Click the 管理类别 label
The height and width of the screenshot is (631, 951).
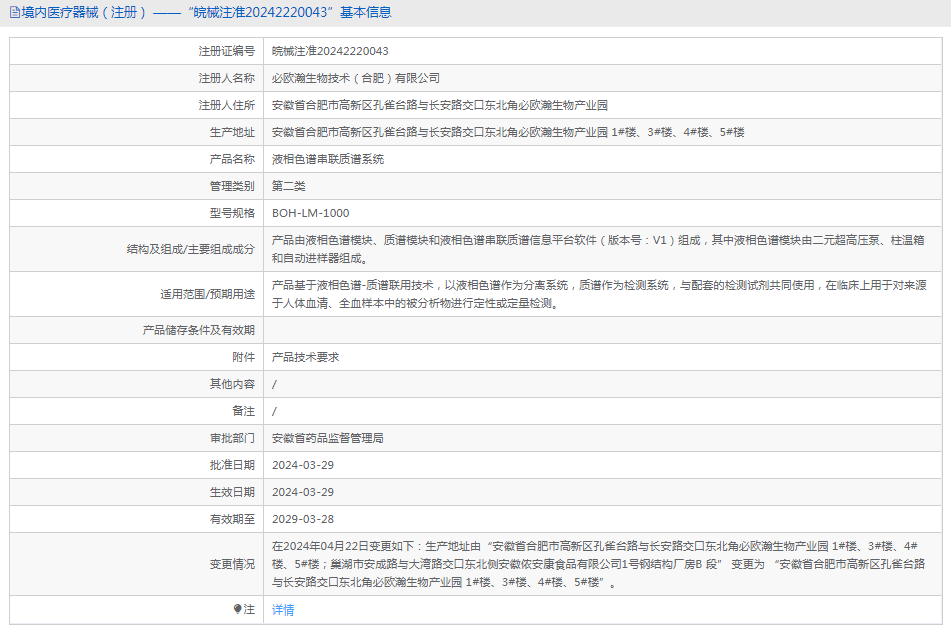pyautogui.click(x=232, y=186)
